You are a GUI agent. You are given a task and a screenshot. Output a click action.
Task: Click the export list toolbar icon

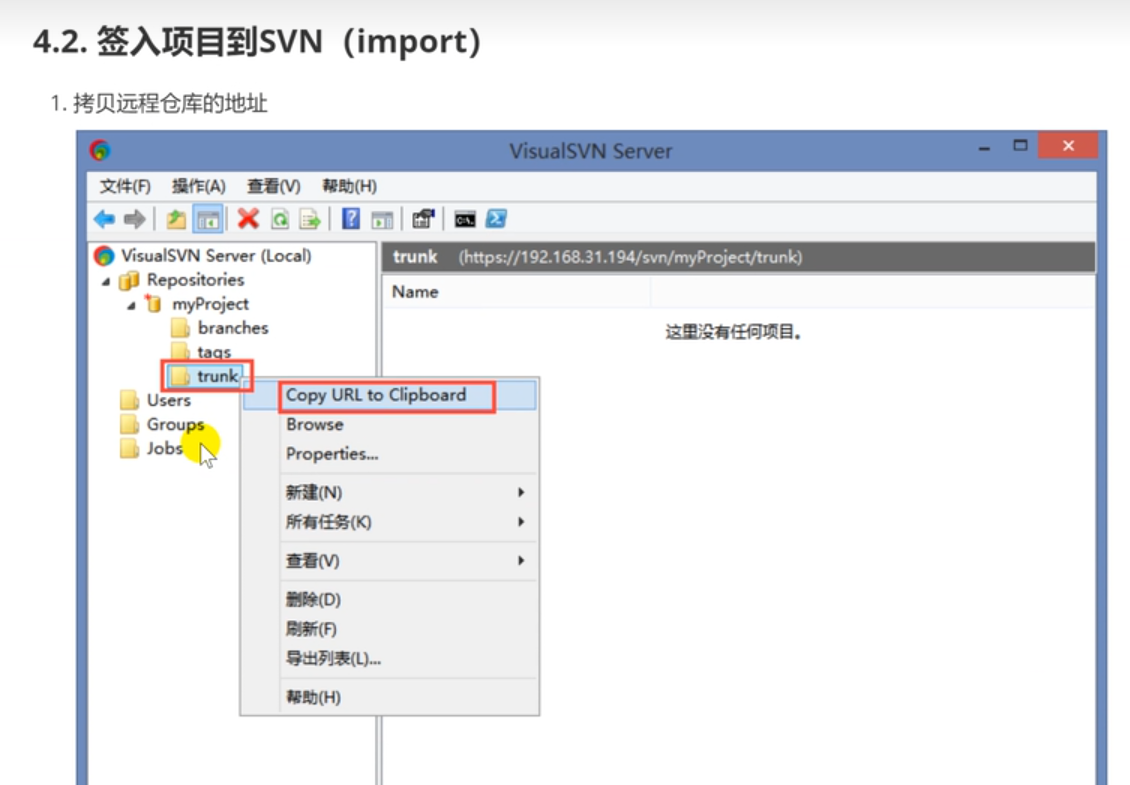310,219
